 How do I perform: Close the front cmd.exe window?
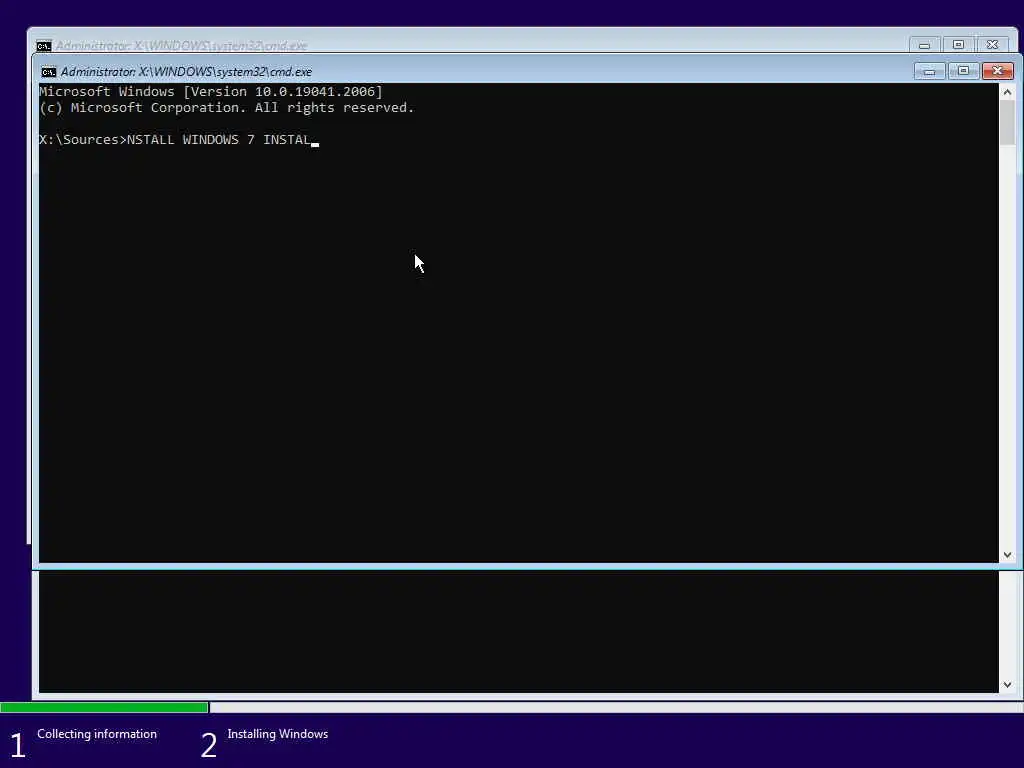[x=998, y=71]
